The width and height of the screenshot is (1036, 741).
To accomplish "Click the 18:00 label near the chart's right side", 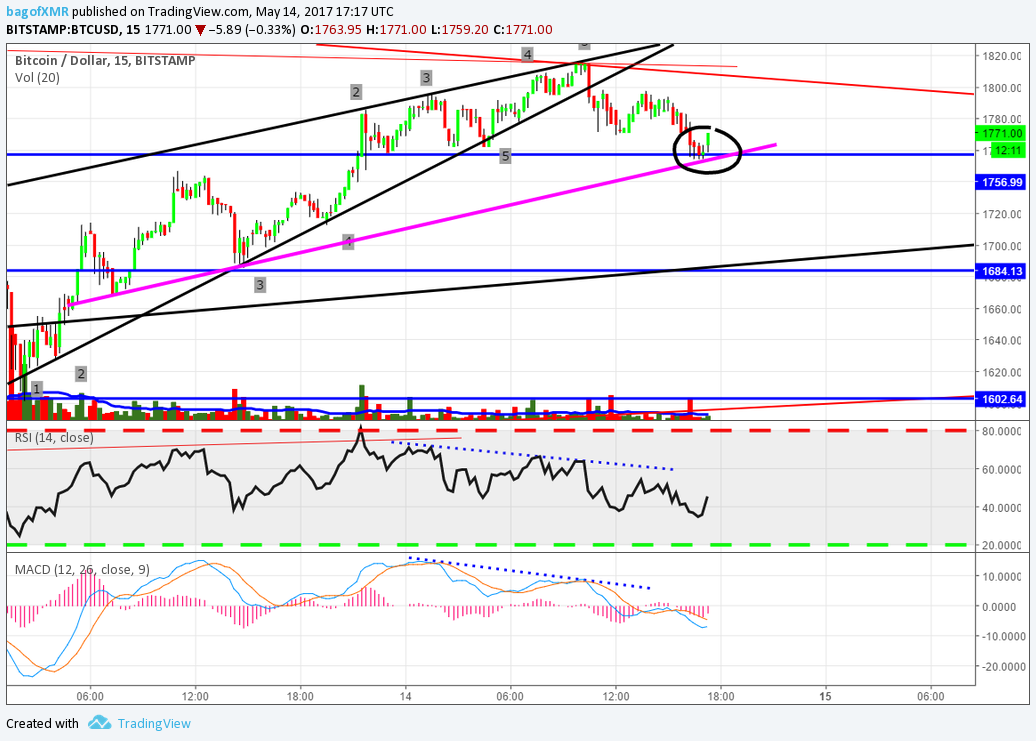I will pos(720,696).
